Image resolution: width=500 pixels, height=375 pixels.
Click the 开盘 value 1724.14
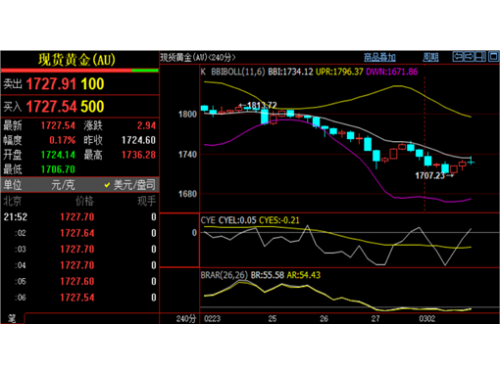point(58,155)
